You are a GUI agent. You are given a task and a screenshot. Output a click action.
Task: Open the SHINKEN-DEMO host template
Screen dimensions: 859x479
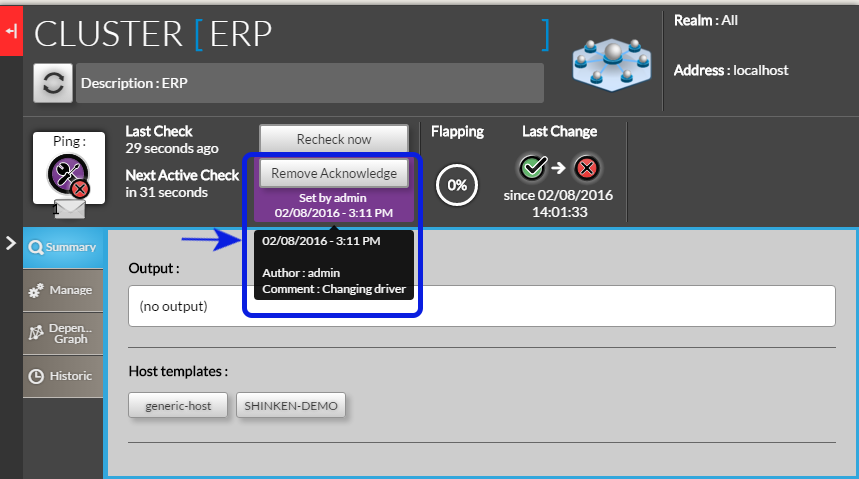(291, 406)
